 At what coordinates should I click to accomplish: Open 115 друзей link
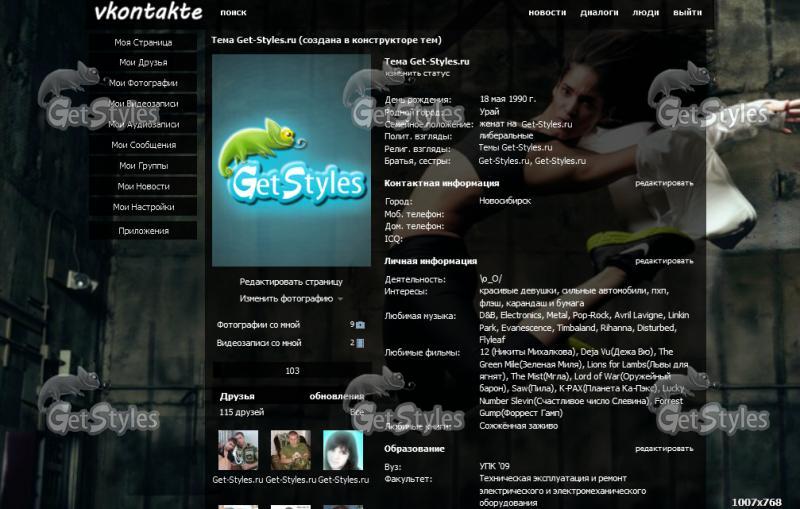[x=242, y=412]
